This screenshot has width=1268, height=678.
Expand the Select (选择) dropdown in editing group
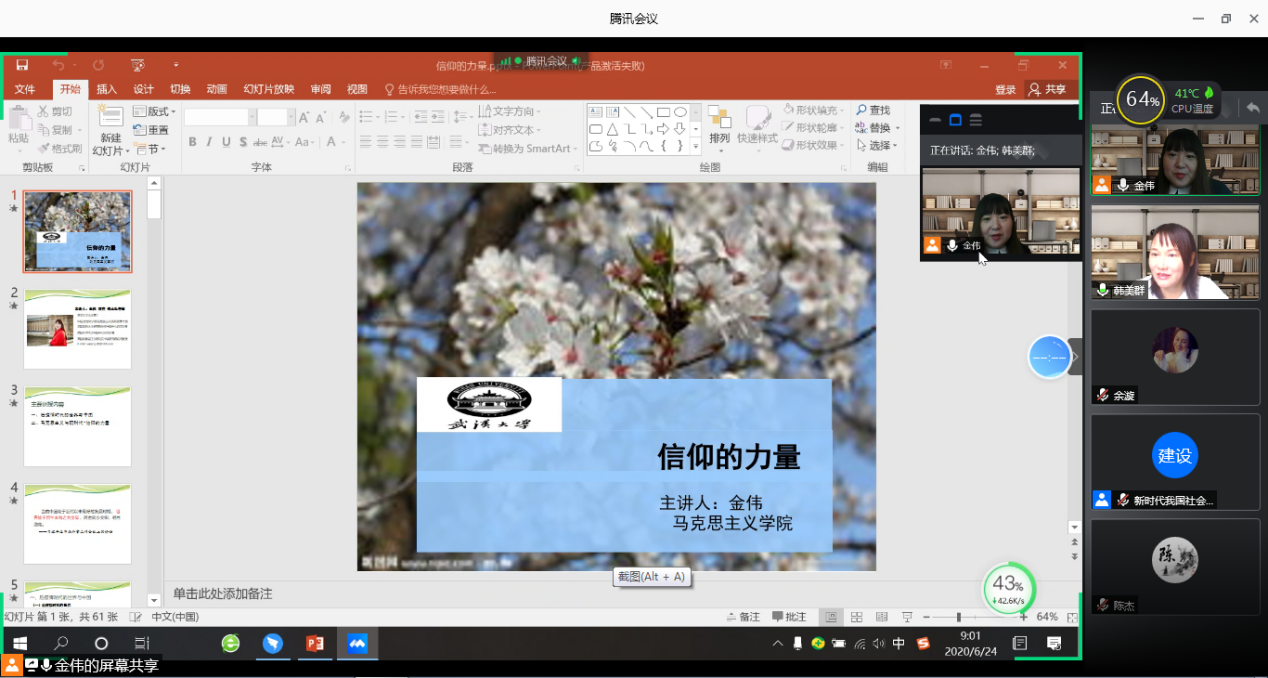pos(877,146)
